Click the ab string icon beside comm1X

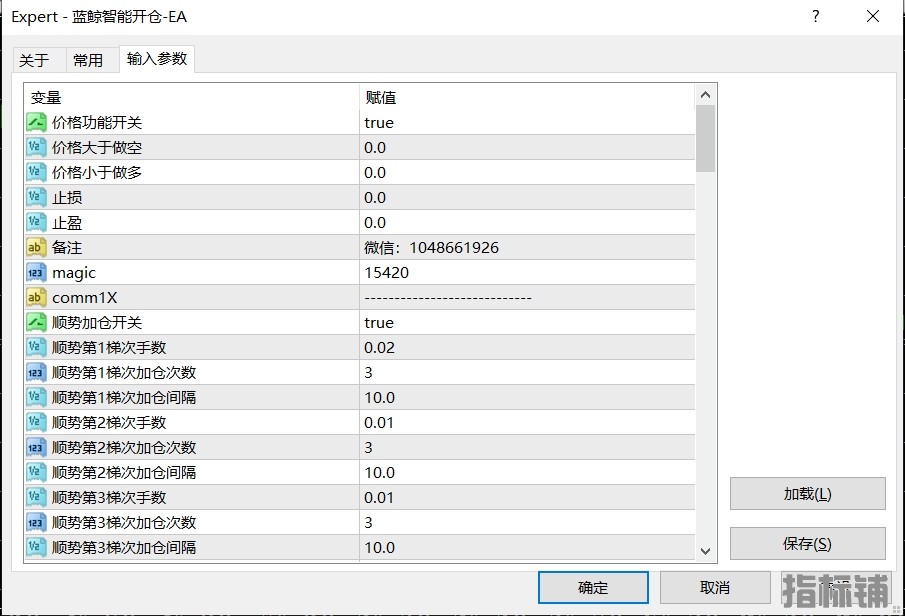point(36,297)
